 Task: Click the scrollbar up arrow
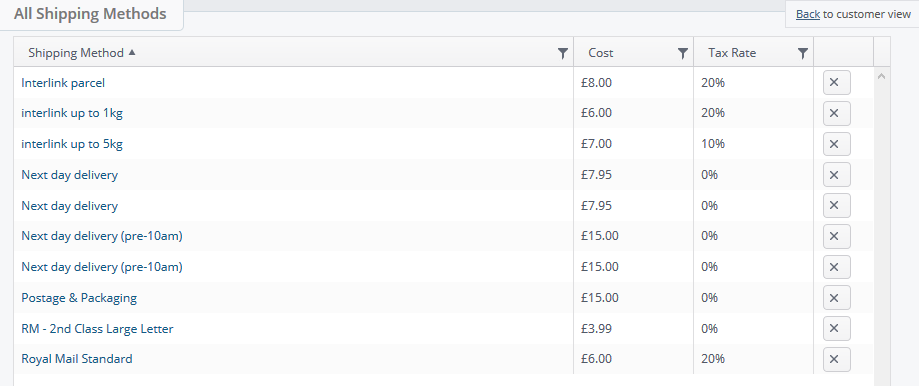[881, 76]
